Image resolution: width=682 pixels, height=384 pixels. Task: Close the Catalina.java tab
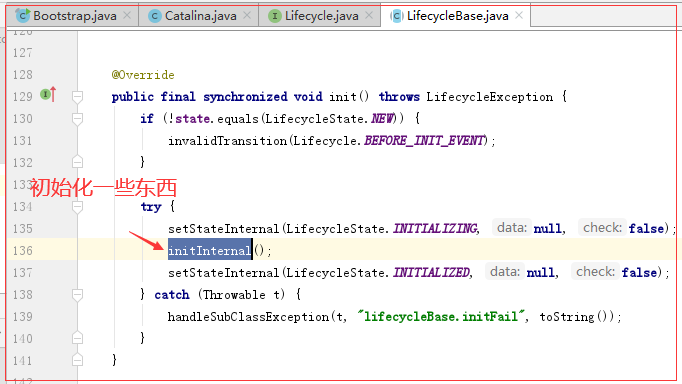click(x=247, y=15)
